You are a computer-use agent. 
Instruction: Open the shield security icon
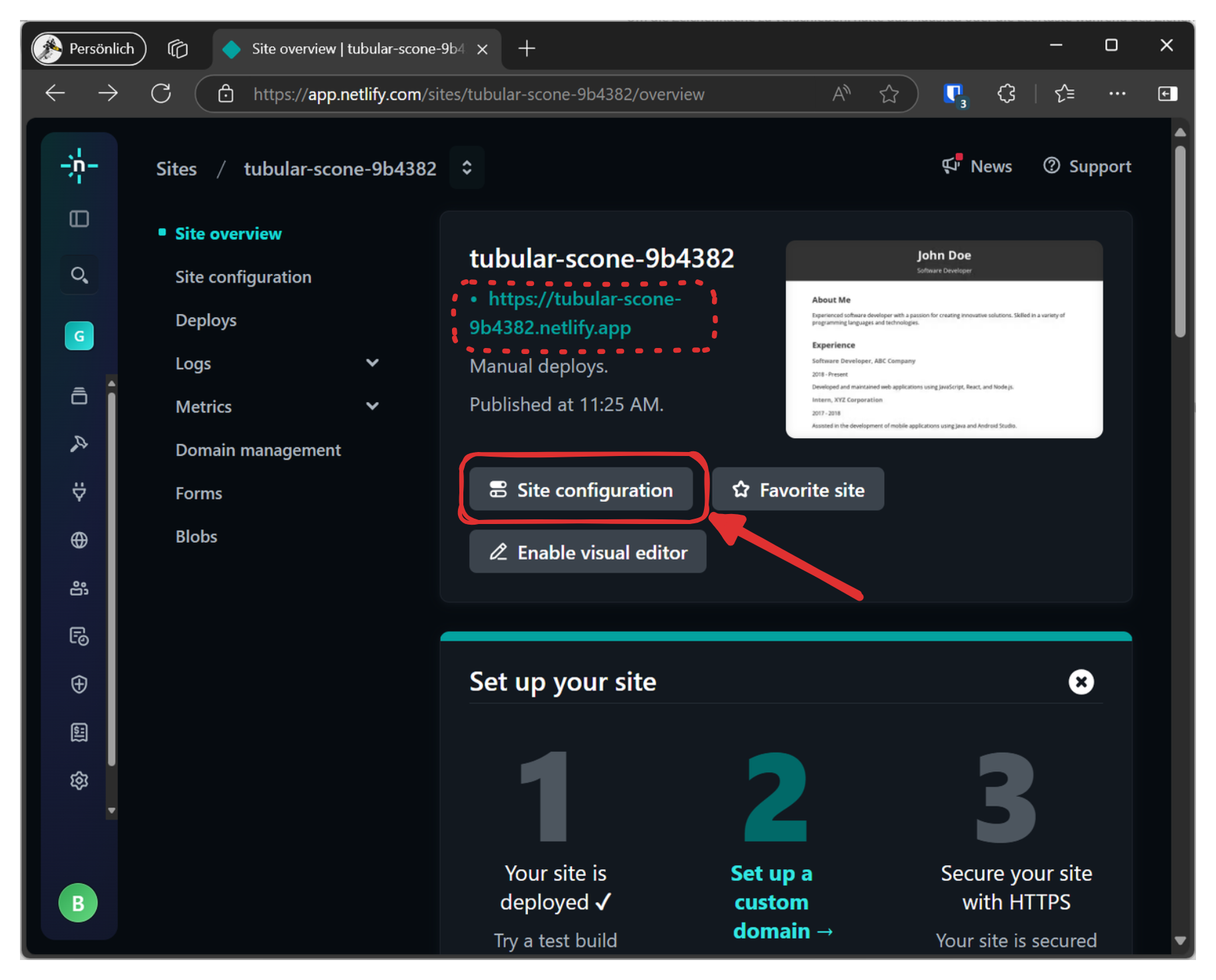[x=79, y=684]
